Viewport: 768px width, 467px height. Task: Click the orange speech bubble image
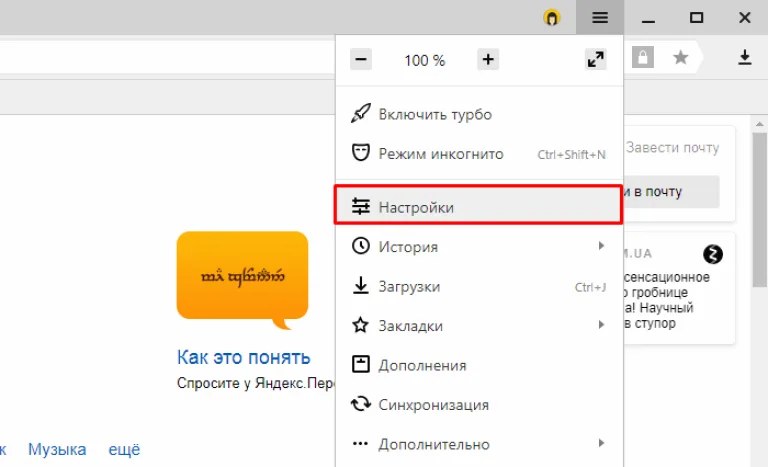[x=242, y=280]
